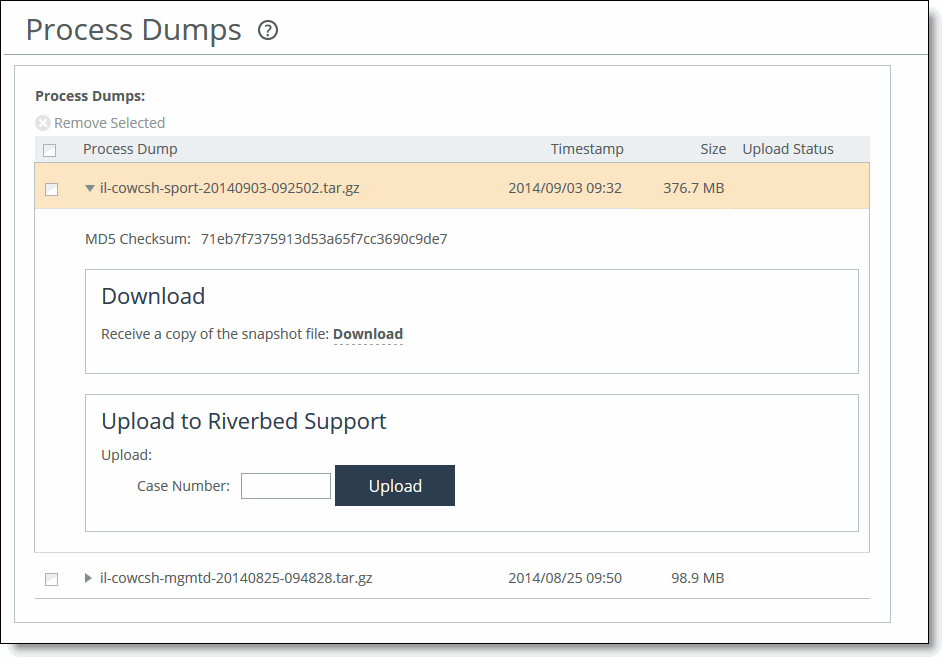Click the circular Remove Selected icon

click(x=43, y=122)
